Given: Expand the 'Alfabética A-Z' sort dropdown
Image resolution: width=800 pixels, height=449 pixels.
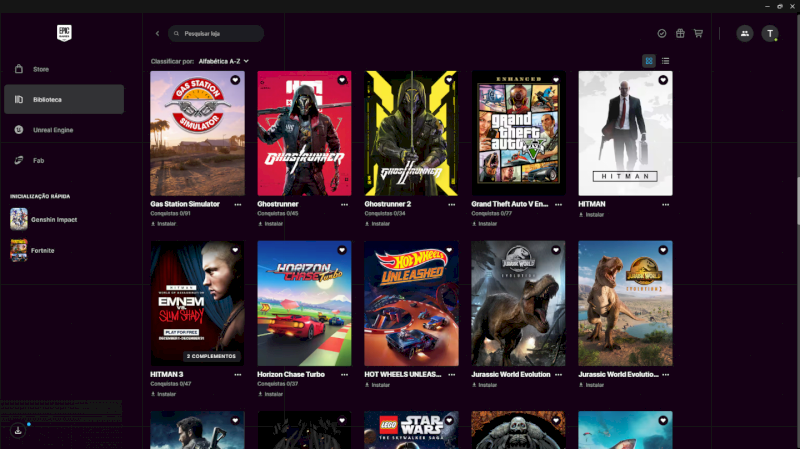Looking at the screenshot, I should point(223,61).
